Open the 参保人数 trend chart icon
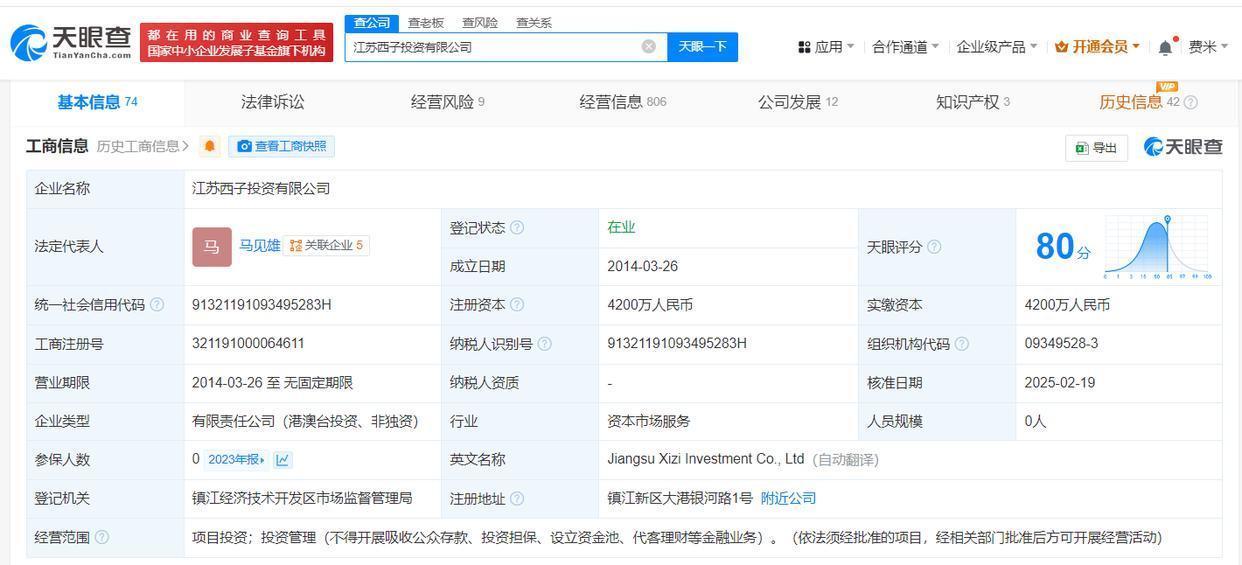 click(x=283, y=460)
